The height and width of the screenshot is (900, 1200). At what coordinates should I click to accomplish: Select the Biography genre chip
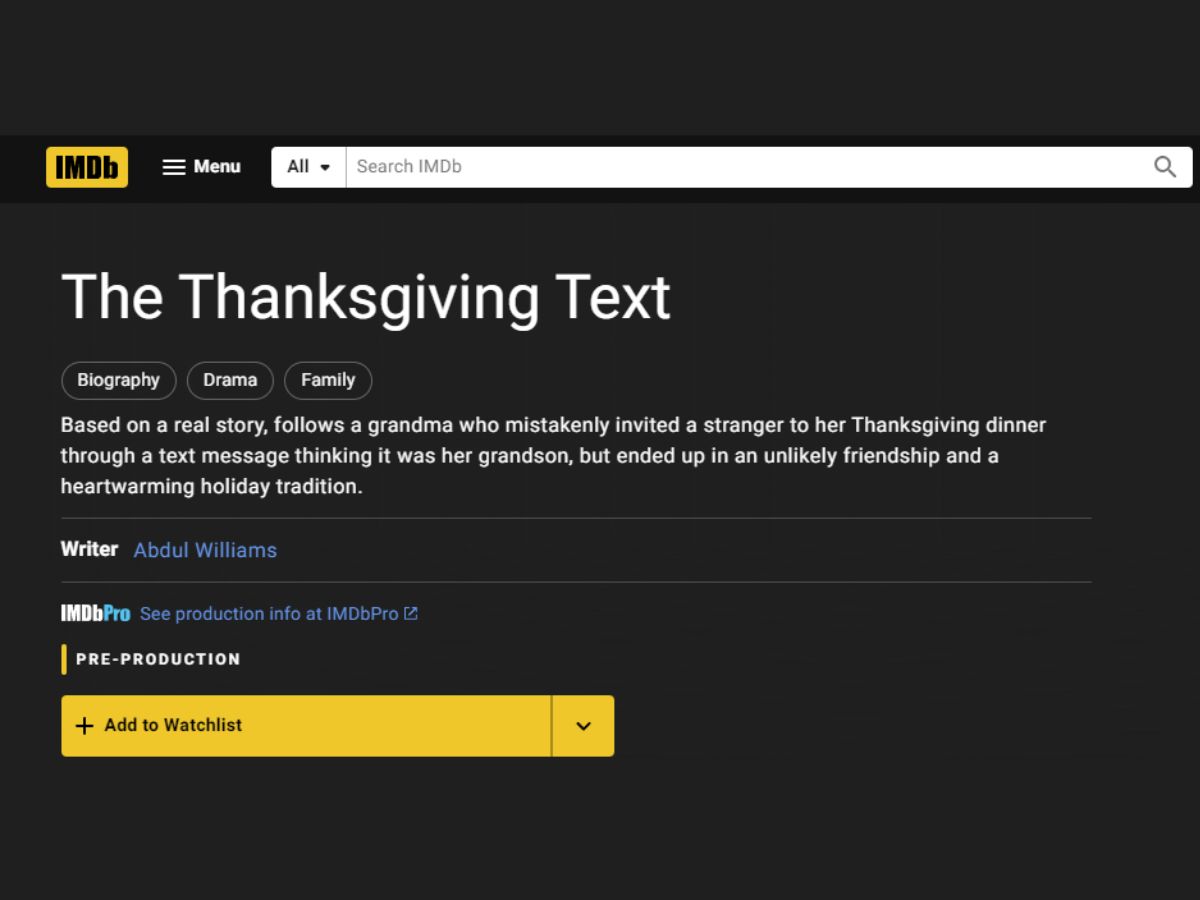click(x=119, y=380)
